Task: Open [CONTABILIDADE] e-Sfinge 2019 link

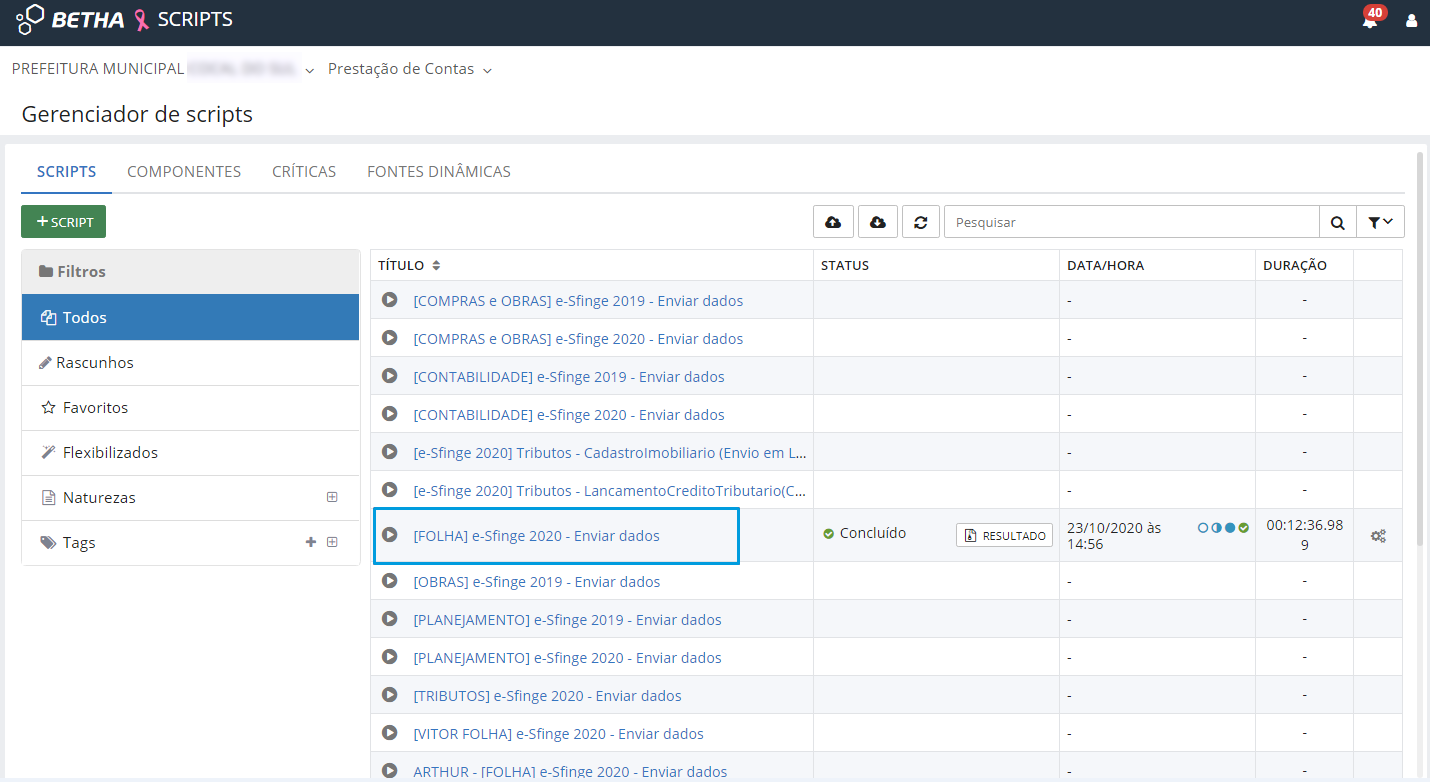Action: (569, 376)
